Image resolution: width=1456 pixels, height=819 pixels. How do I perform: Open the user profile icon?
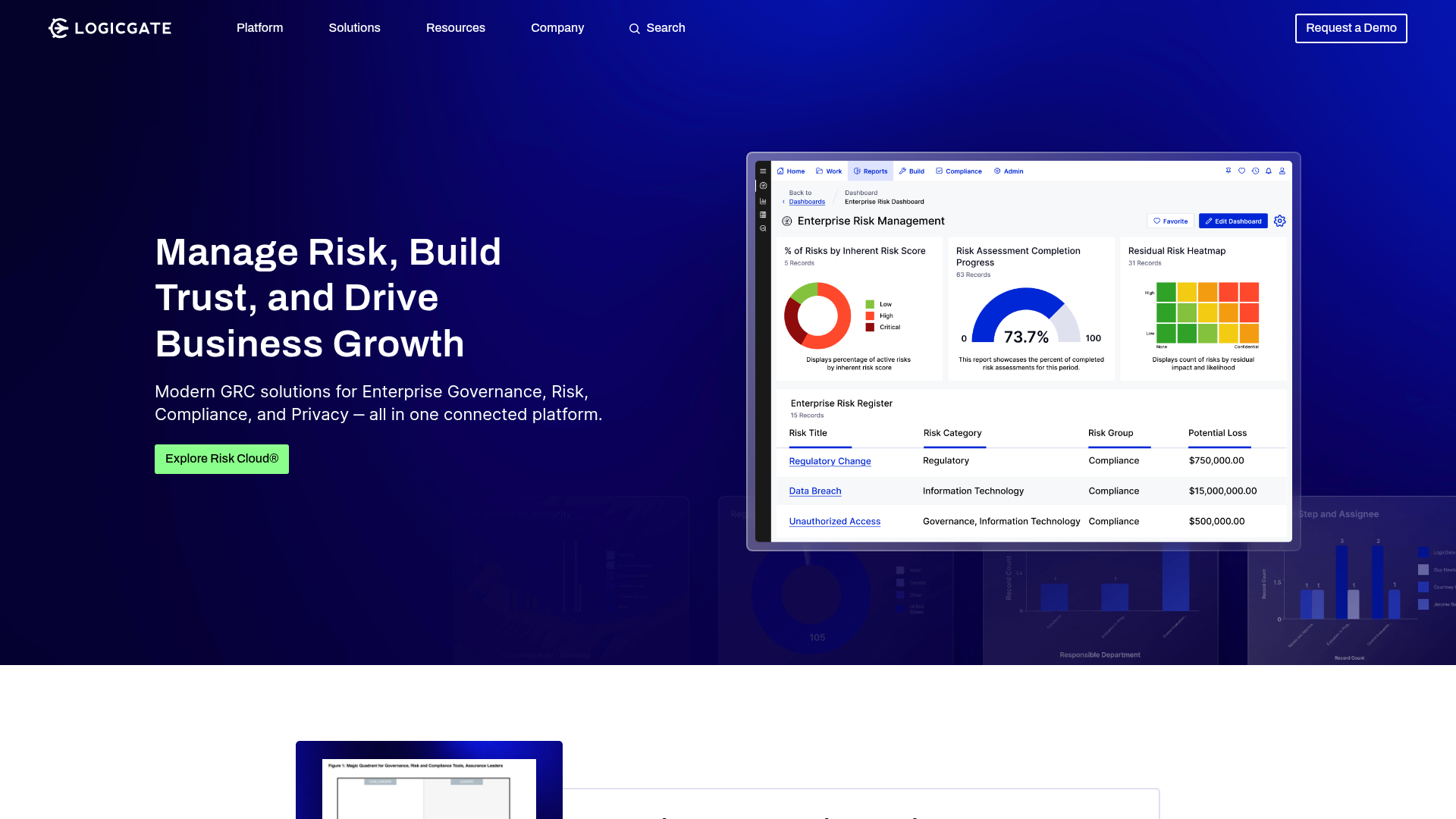pyautogui.click(x=1282, y=171)
